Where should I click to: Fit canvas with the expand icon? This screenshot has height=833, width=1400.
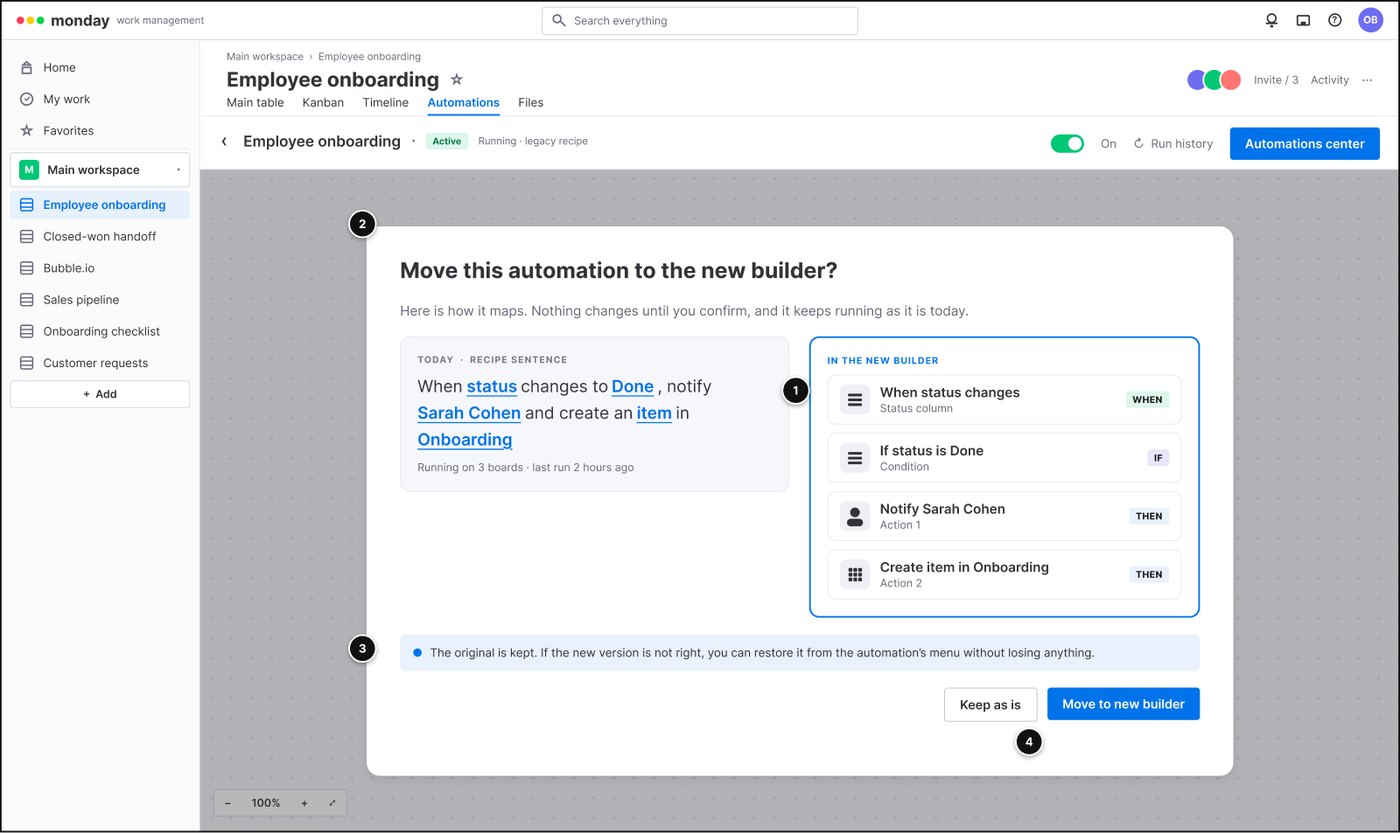[332, 803]
